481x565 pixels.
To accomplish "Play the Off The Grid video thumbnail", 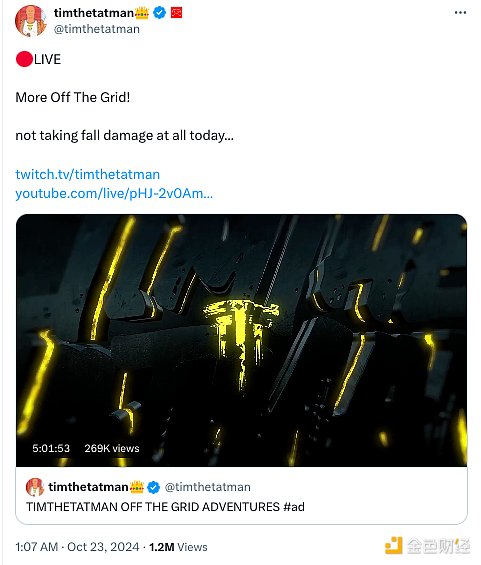I will pyautogui.click(x=241, y=340).
